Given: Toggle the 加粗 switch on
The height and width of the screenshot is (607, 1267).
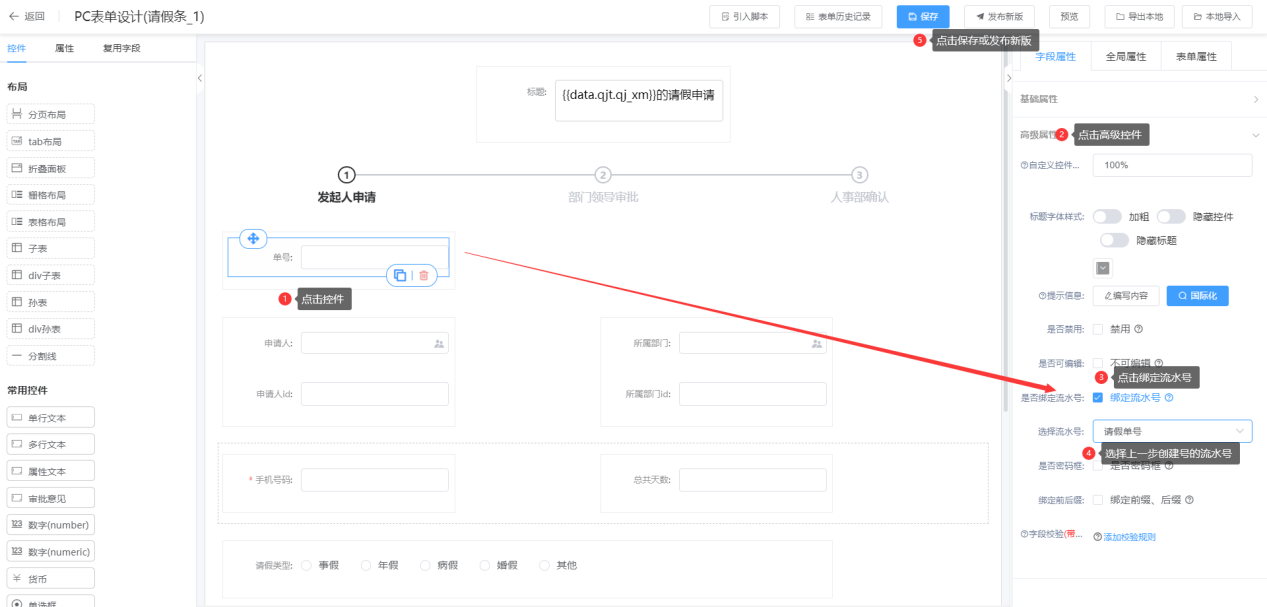Looking at the screenshot, I should [x=1107, y=217].
